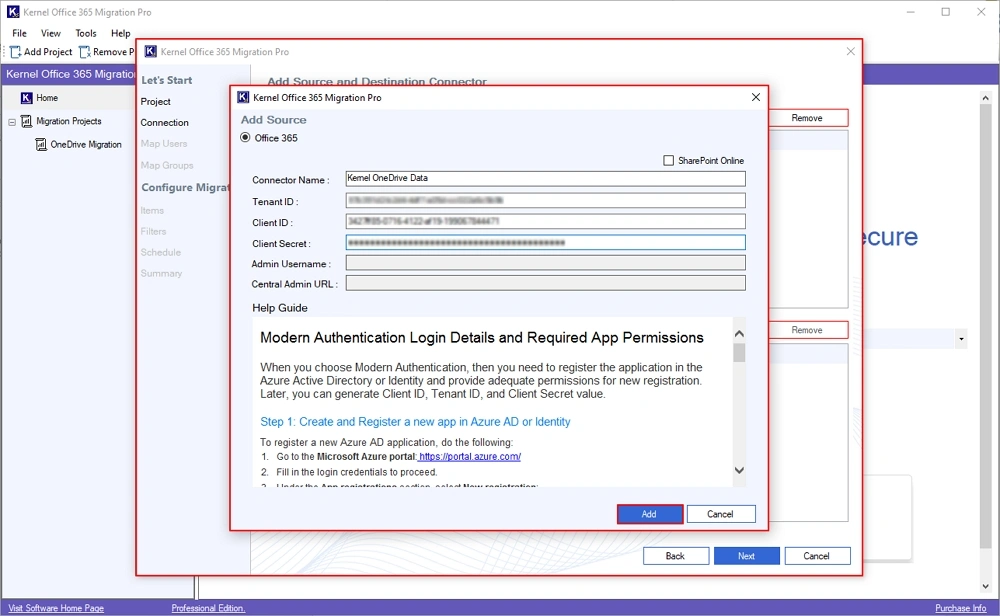
Task: Click Kernel logo in Add Source dialog title
Action: [x=243, y=97]
